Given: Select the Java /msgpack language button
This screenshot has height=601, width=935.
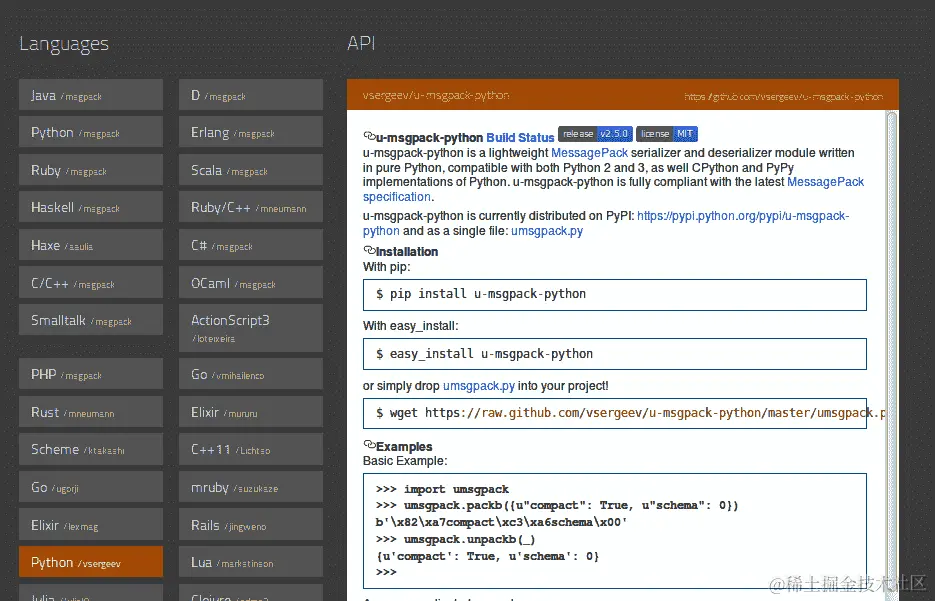Looking at the screenshot, I should 91,95.
